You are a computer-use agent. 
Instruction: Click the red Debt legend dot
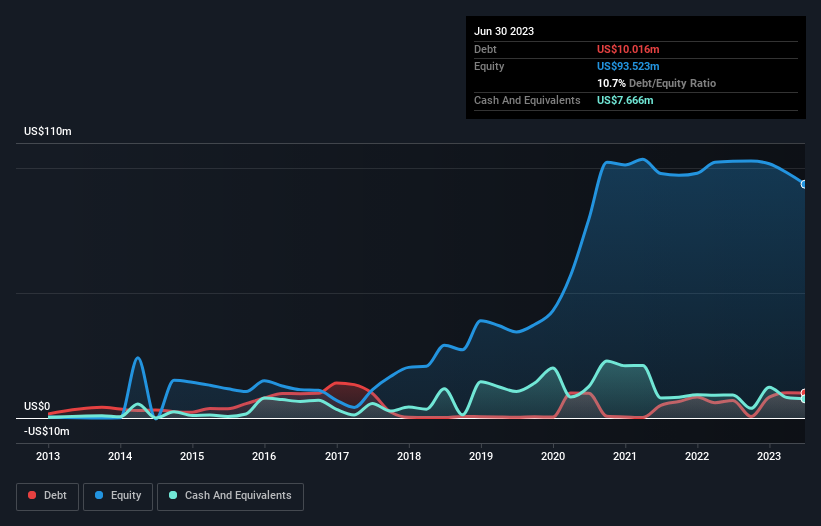[x=32, y=495]
